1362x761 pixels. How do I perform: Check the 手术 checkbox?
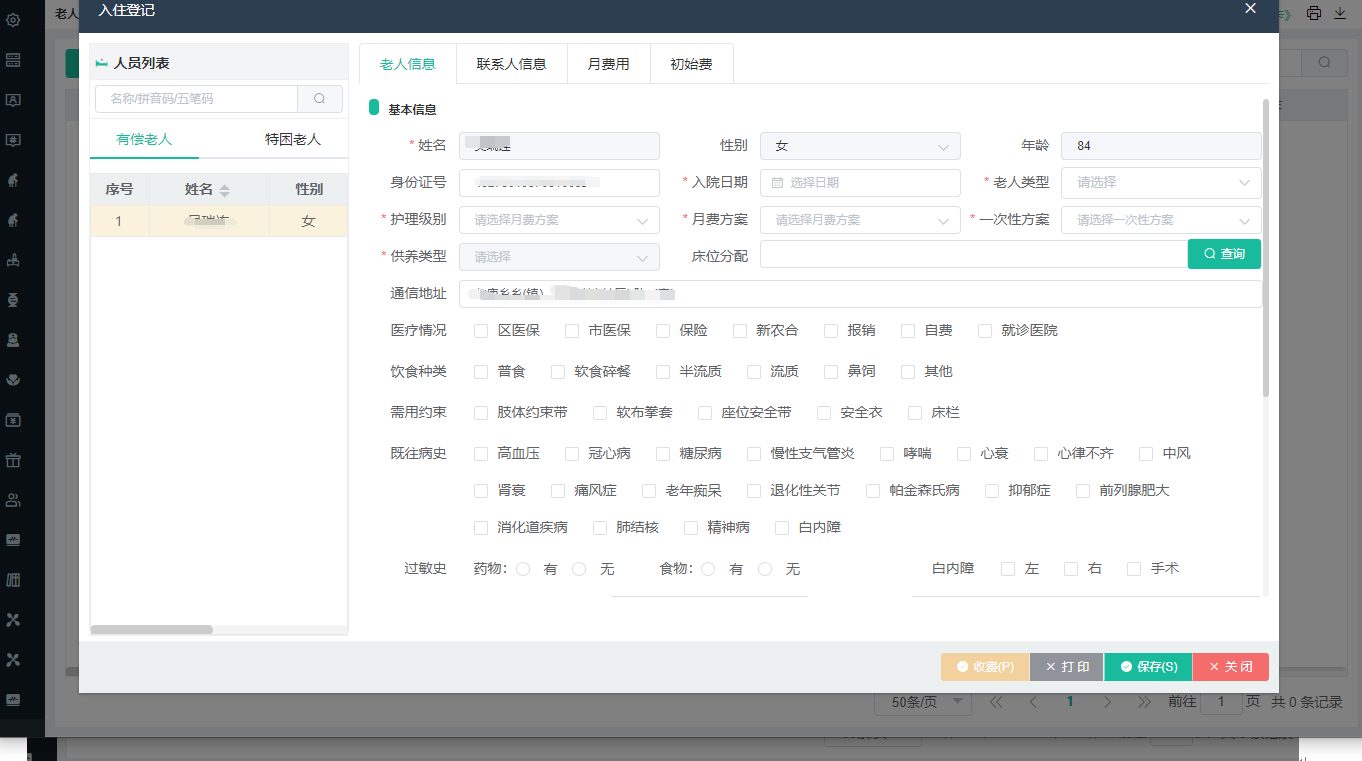coord(1134,568)
